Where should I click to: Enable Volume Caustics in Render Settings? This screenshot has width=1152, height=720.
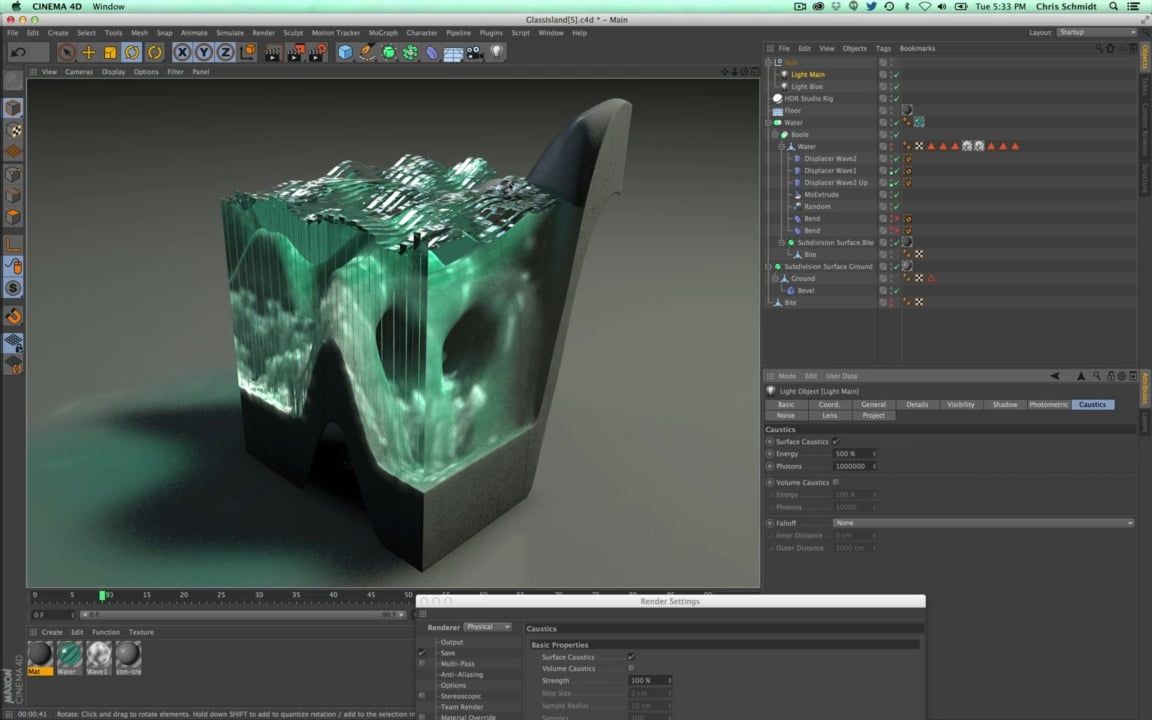tap(631, 668)
